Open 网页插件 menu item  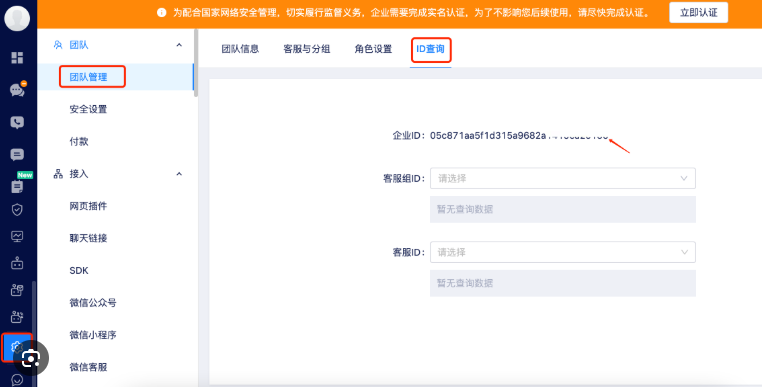coord(88,206)
